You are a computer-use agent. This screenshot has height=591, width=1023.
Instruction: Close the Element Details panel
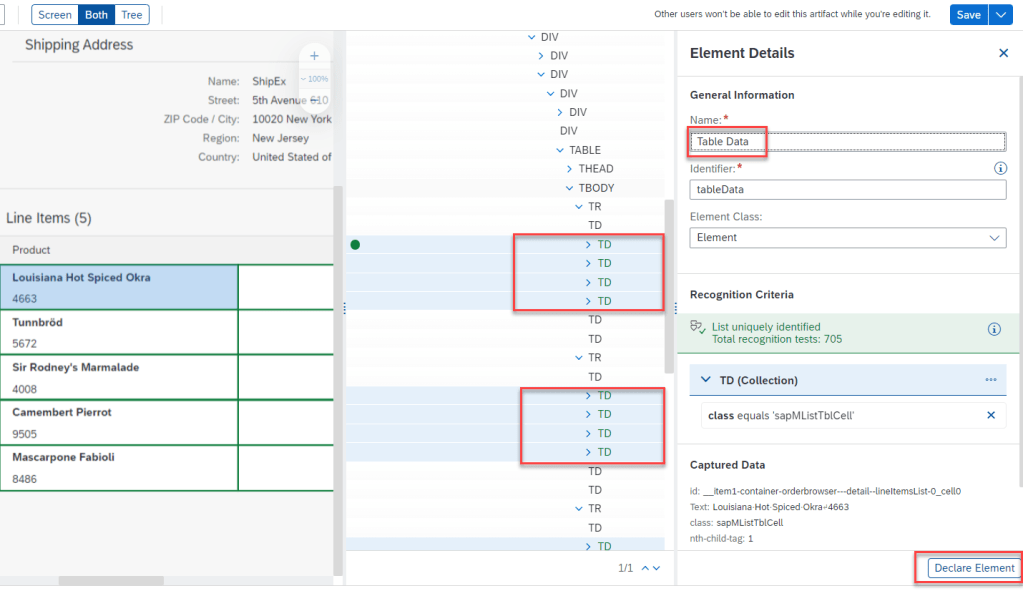(x=1003, y=53)
